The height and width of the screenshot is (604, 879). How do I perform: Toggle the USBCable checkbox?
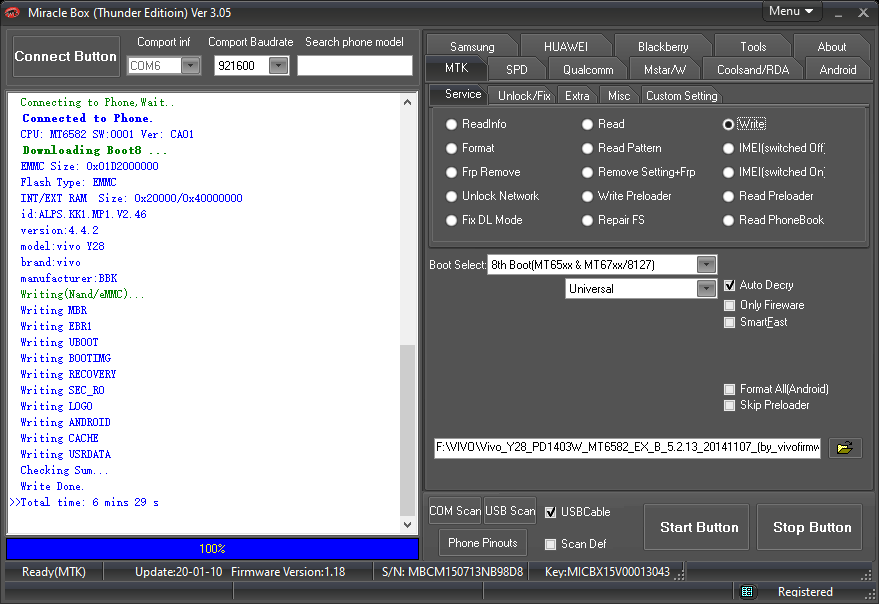pyautogui.click(x=550, y=512)
